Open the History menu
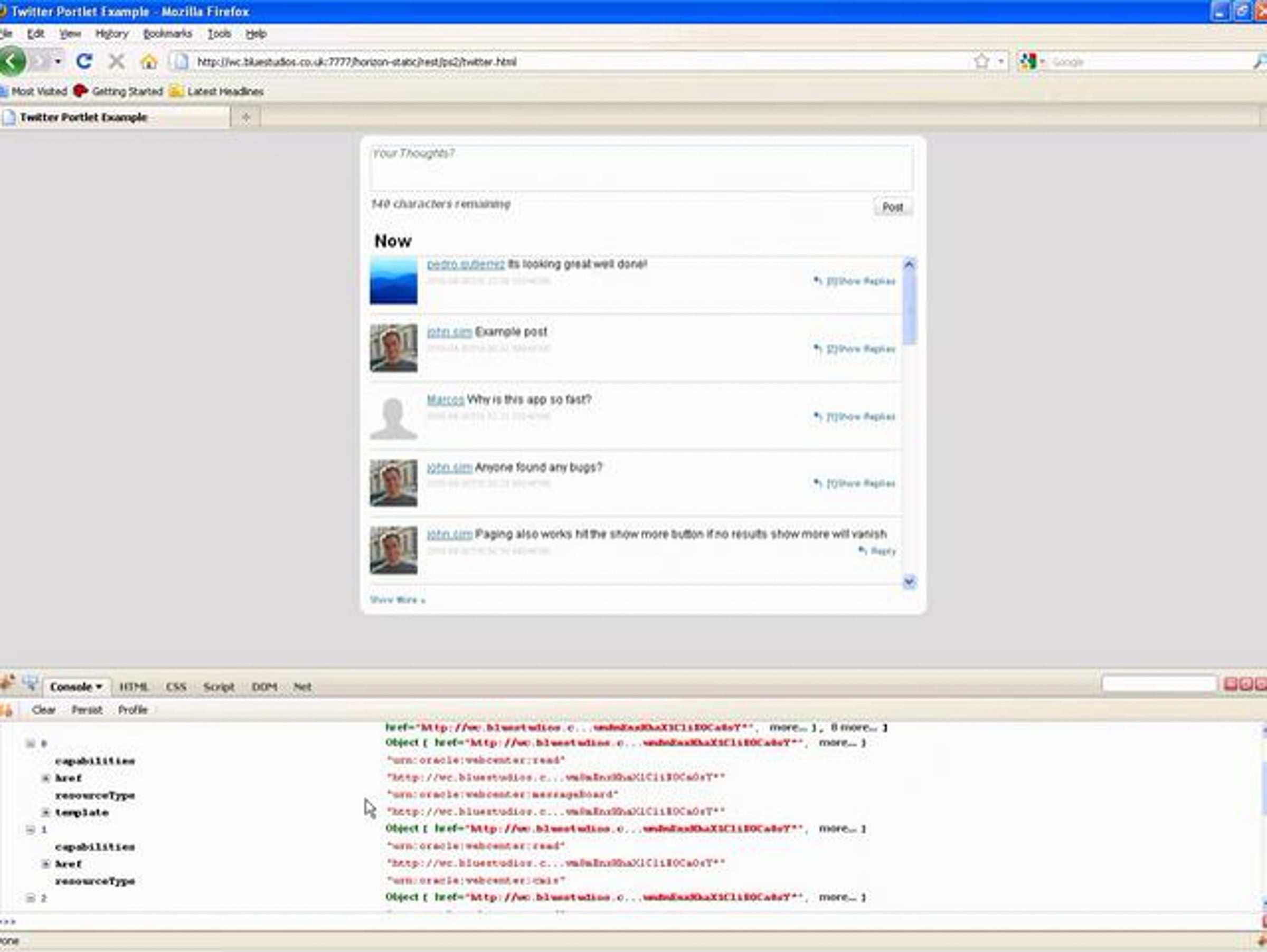Image resolution: width=1267 pixels, height=952 pixels. point(112,34)
